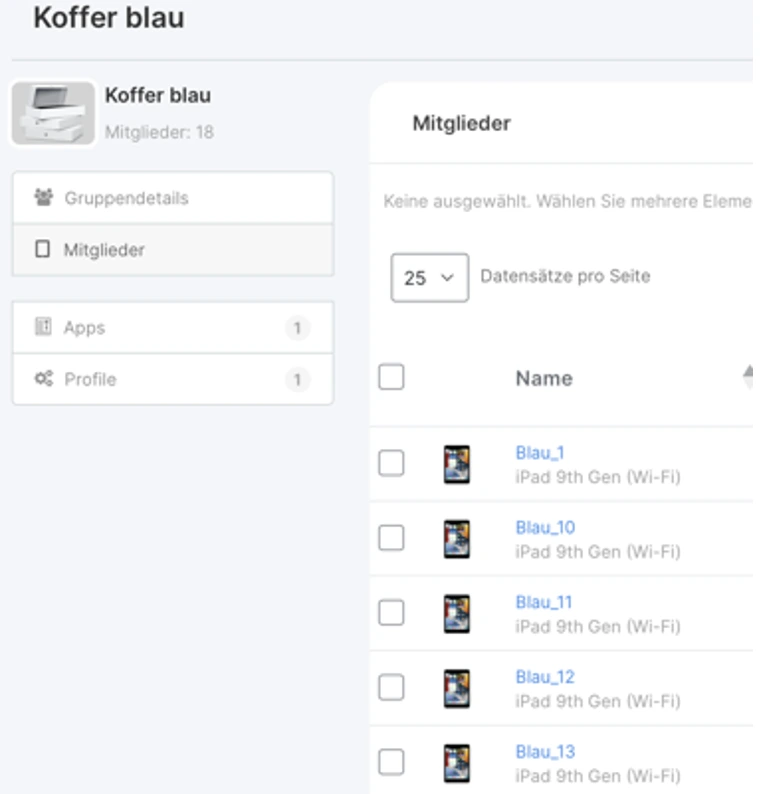The image size is (774, 794).
Task: Click the iPad icon next to Blau_1
Action: 456,464
